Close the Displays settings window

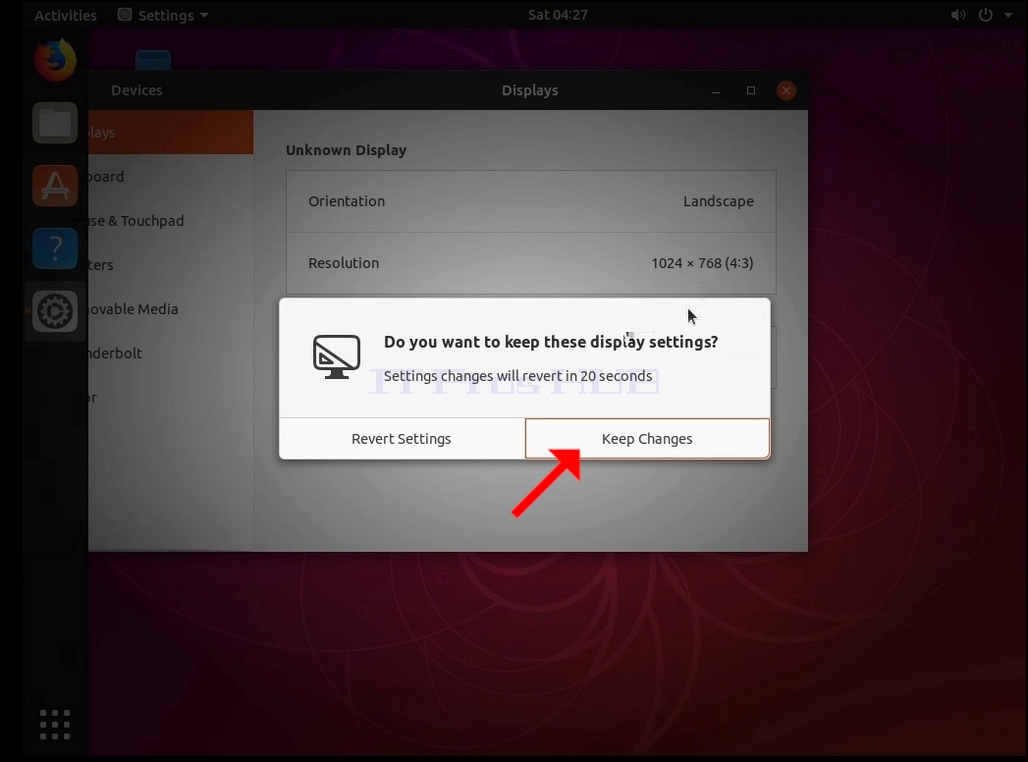786,90
